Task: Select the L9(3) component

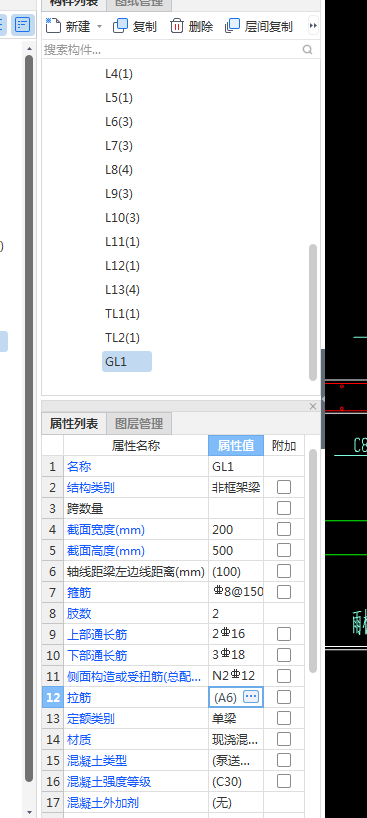Action: click(x=119, y=194)
